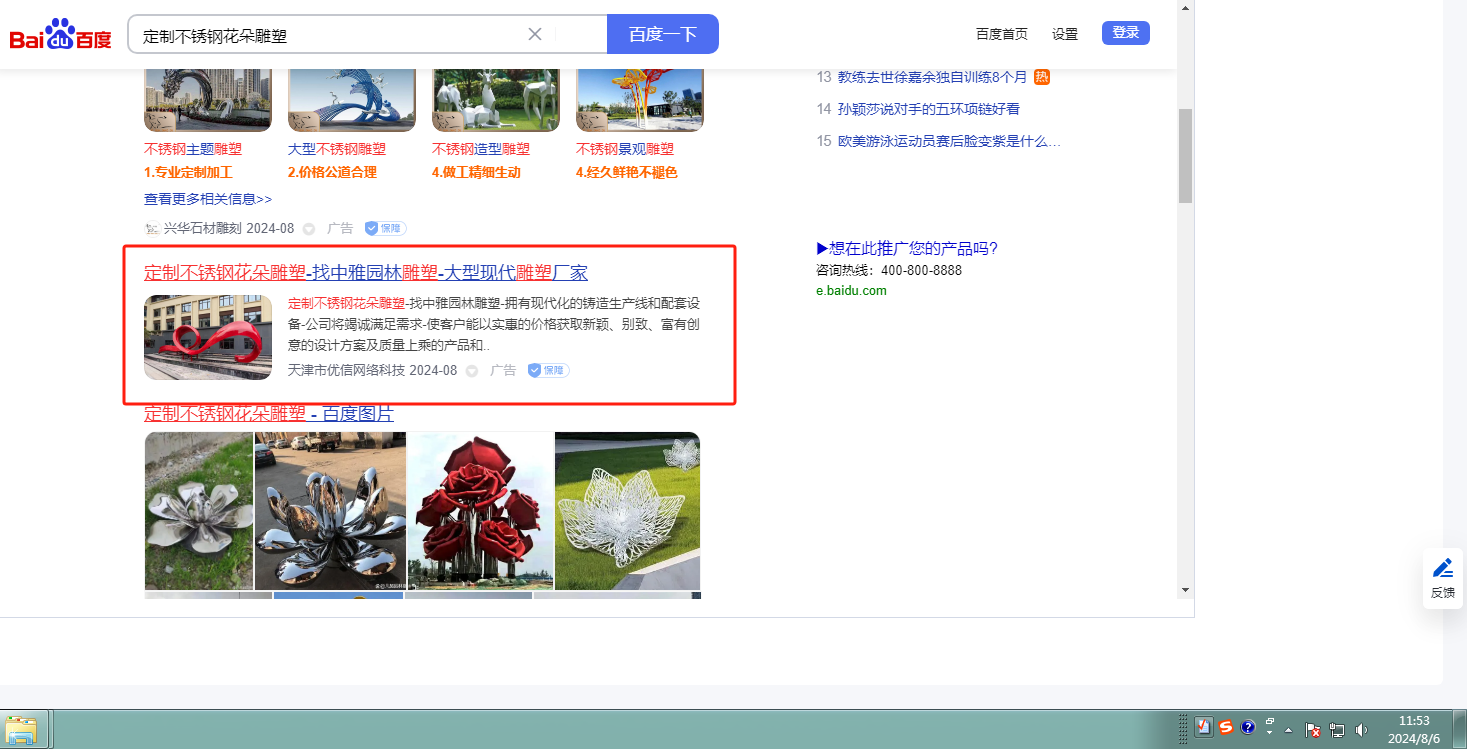Open the file explorer taskbar icon
Image resolution: width=1467 pixels, height=749 pixels.
click(24, 730)
